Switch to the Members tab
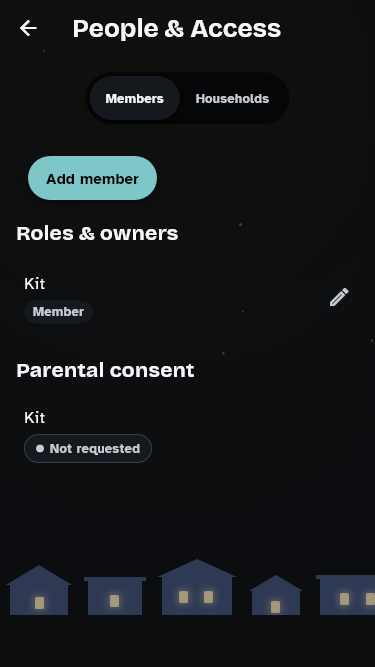Viewport: 375px width, 667px height. point(134,98)
